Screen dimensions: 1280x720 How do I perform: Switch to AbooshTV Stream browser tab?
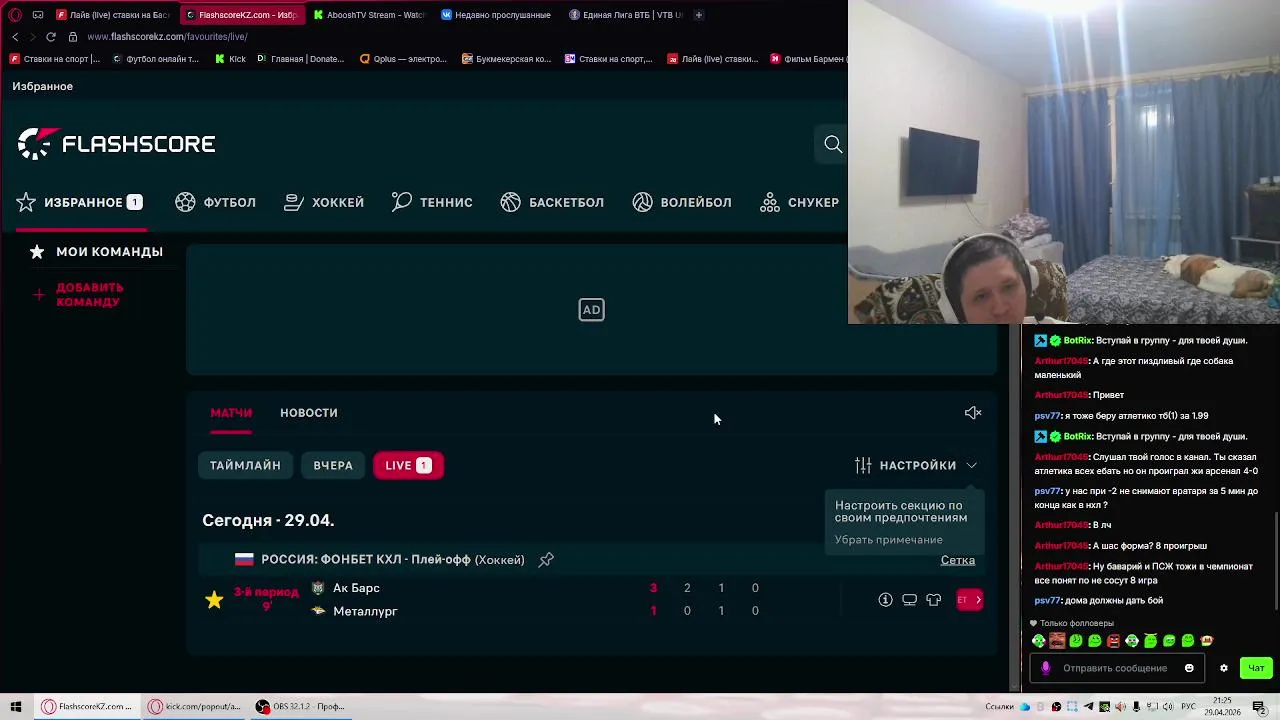[369, 15]
